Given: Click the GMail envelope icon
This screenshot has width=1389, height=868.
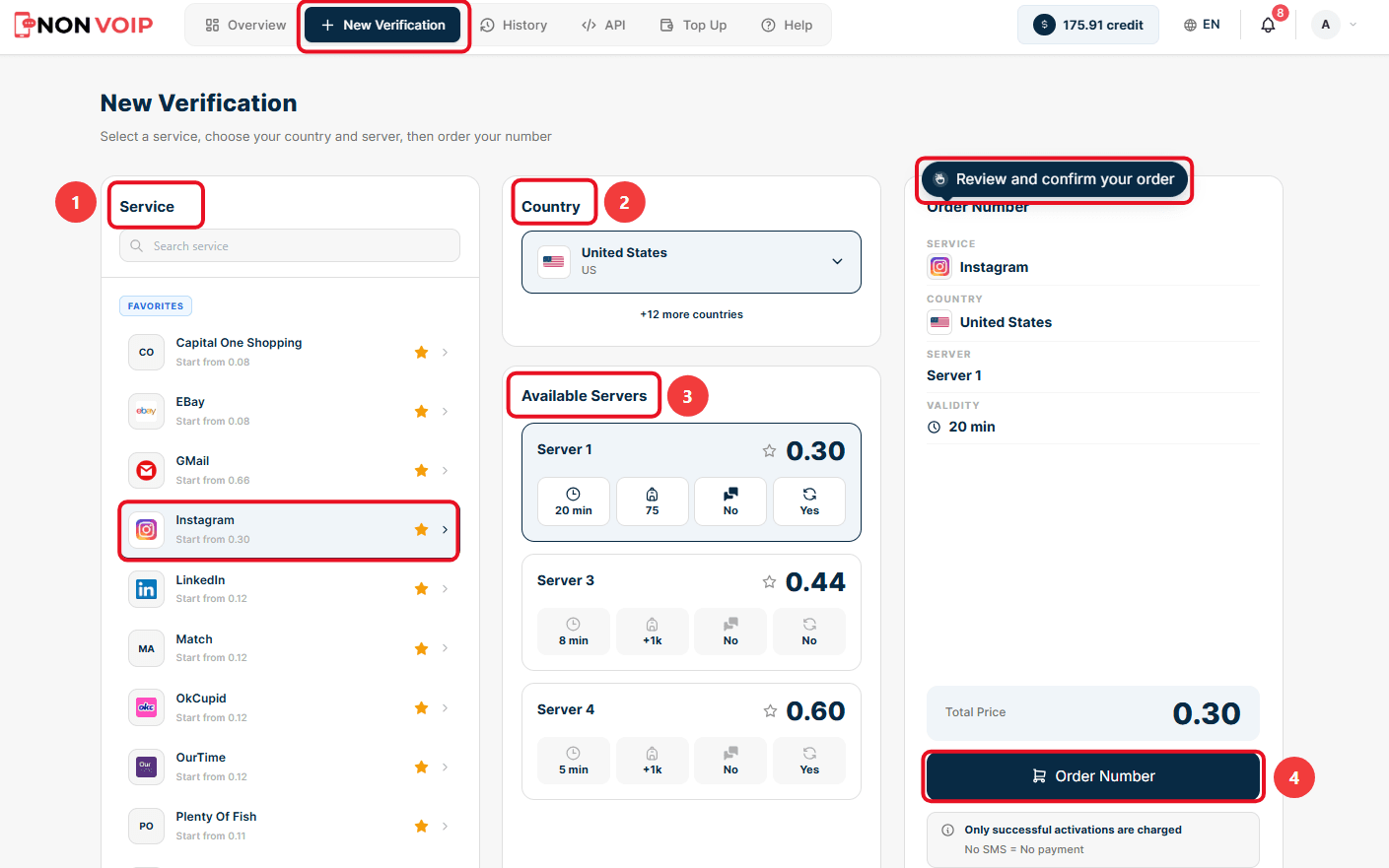Looking at the screenshot, I should (146, 470).
